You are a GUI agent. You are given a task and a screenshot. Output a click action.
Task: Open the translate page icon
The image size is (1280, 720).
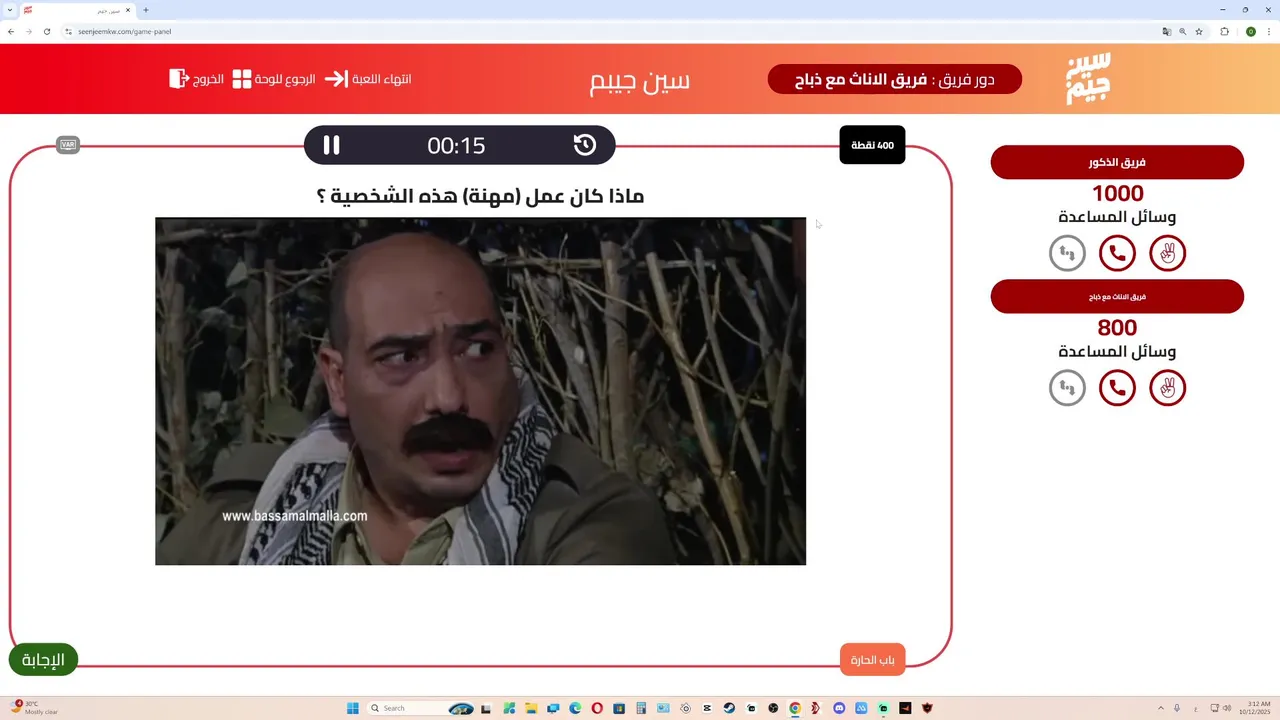(1166, 31)
